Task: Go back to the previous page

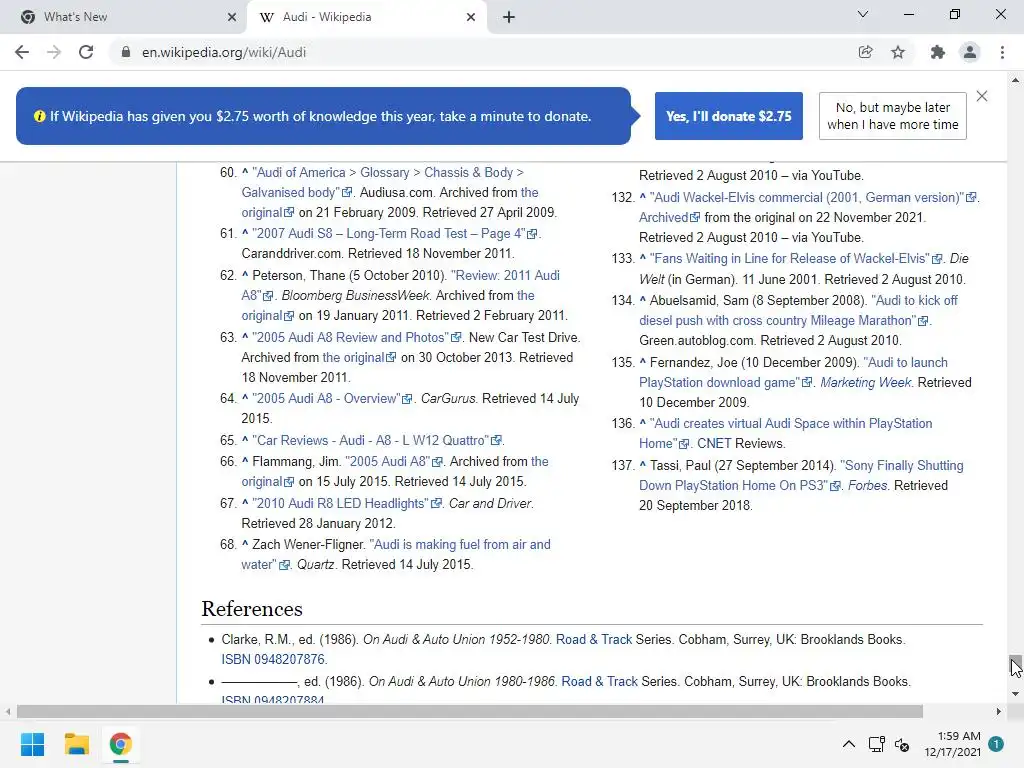Action: point(22,52)
